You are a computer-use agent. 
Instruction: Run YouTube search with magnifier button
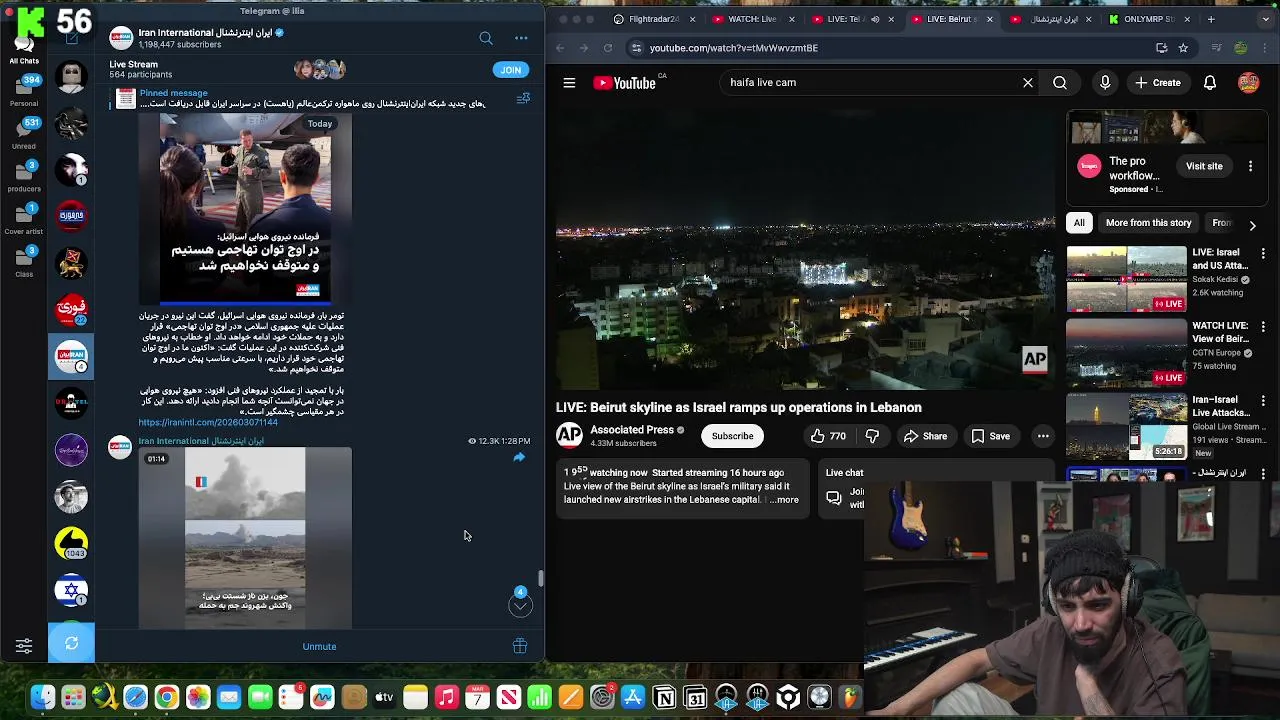1060,83
